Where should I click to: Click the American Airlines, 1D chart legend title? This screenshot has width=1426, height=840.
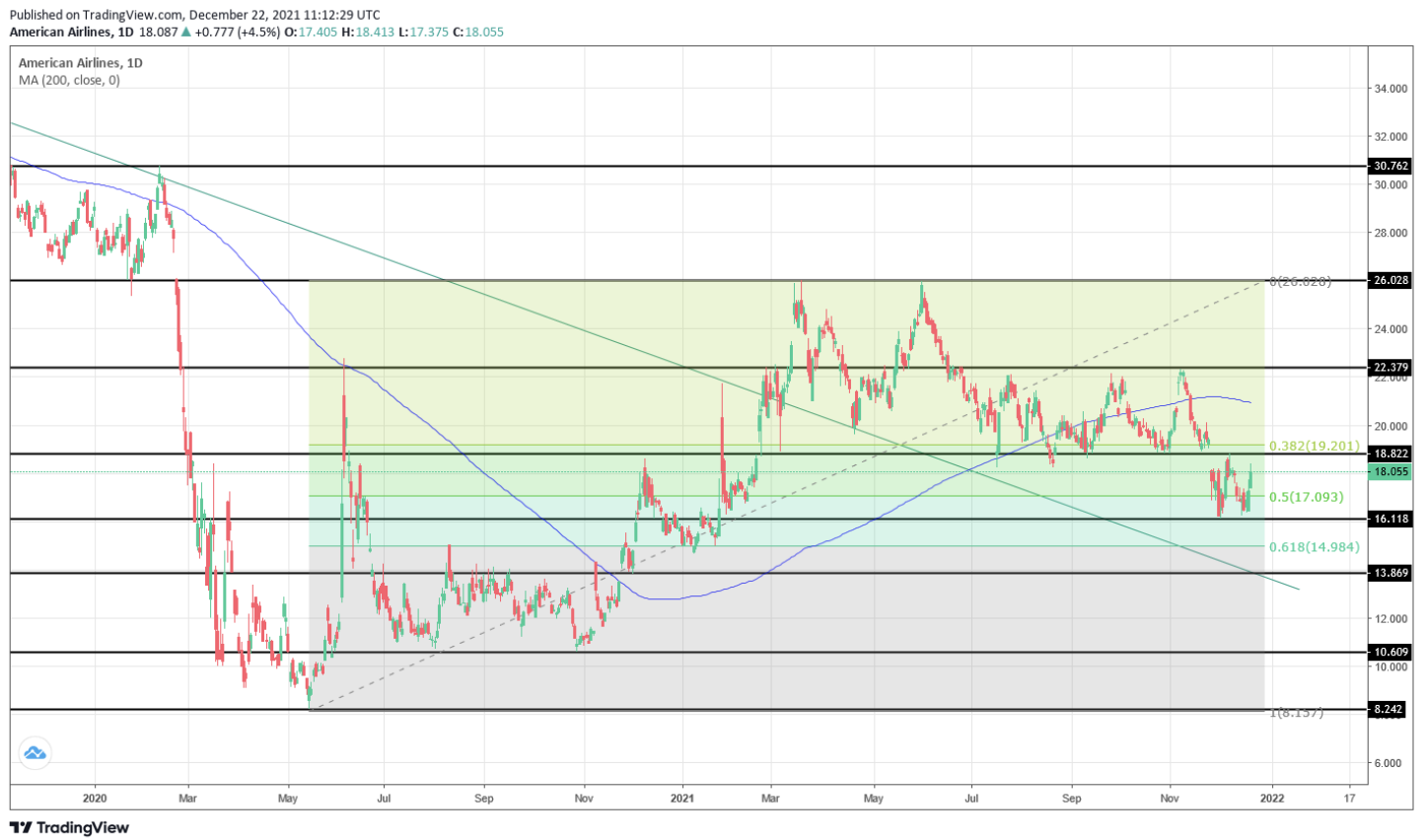[x=81, y=62]
